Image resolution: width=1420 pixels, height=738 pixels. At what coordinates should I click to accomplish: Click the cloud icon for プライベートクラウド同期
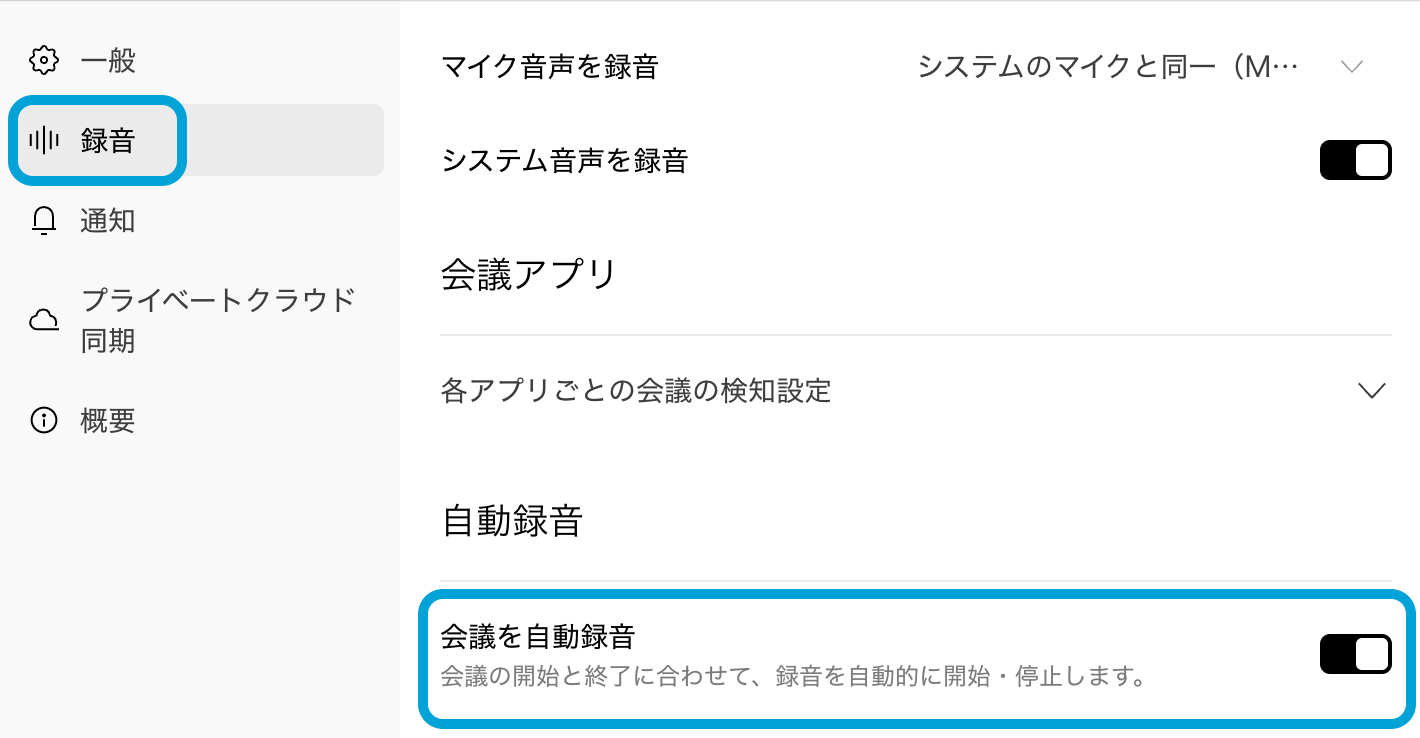point(43,321)
